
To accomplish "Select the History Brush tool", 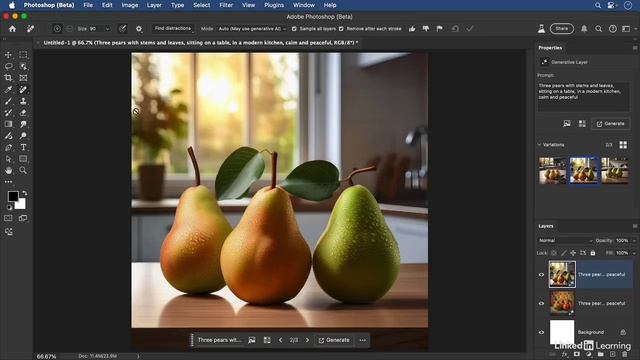I will point(8,113).
